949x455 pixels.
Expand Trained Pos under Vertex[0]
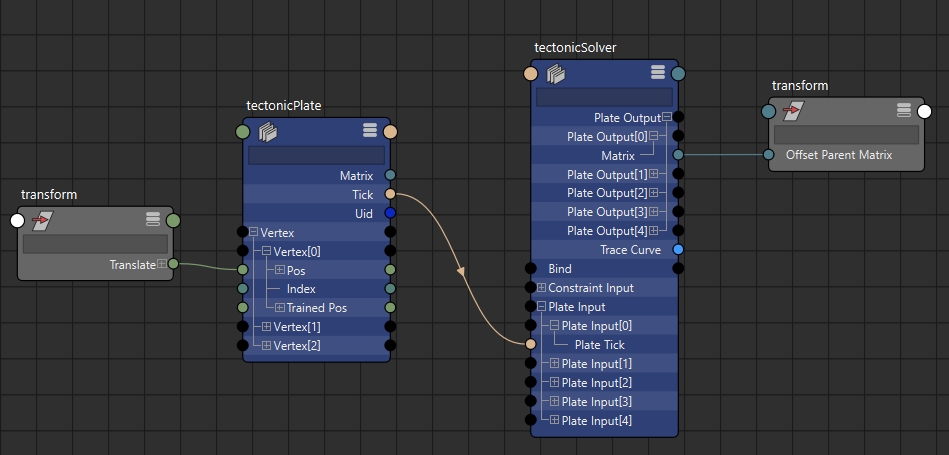pos(280,308)
